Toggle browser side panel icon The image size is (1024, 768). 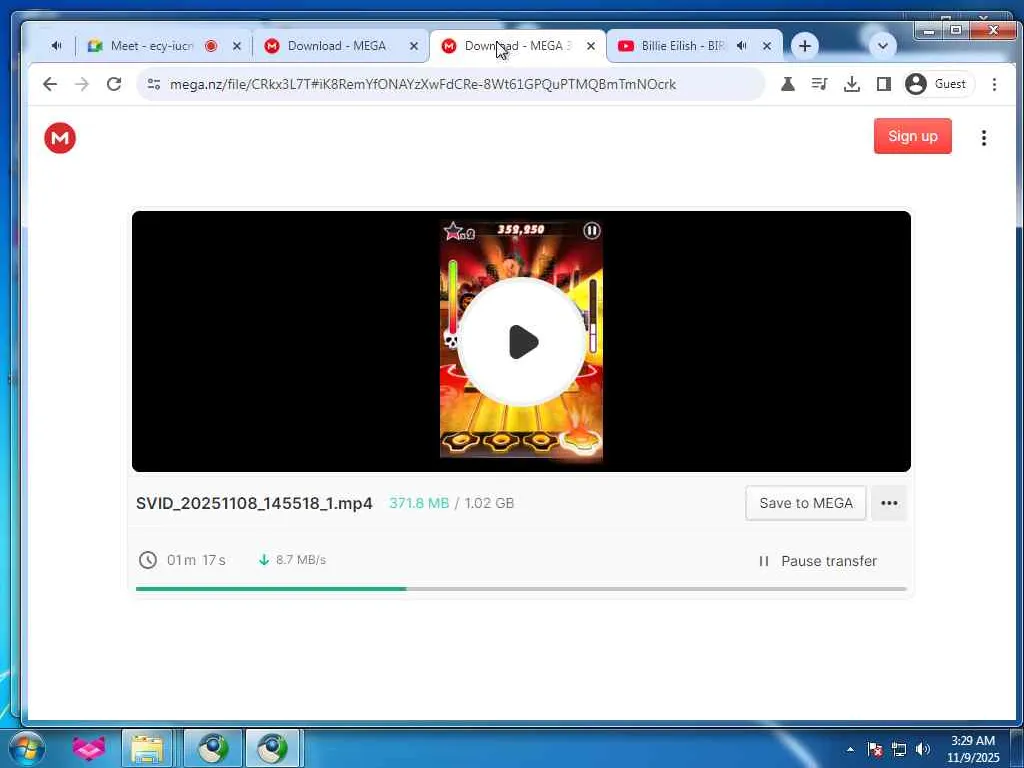(x=884, y=84)
